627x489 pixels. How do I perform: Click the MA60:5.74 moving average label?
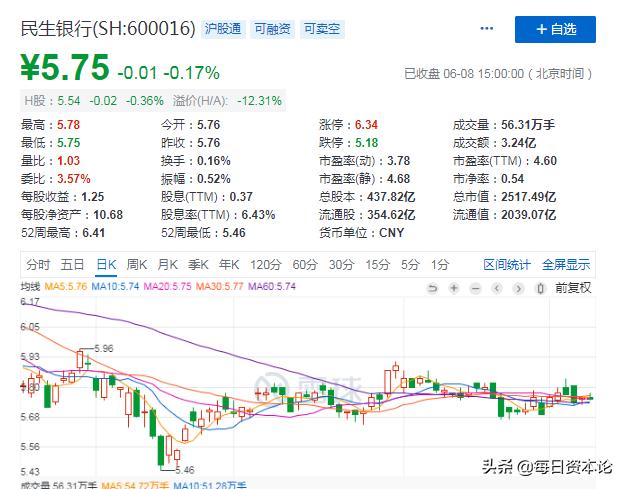272,286
